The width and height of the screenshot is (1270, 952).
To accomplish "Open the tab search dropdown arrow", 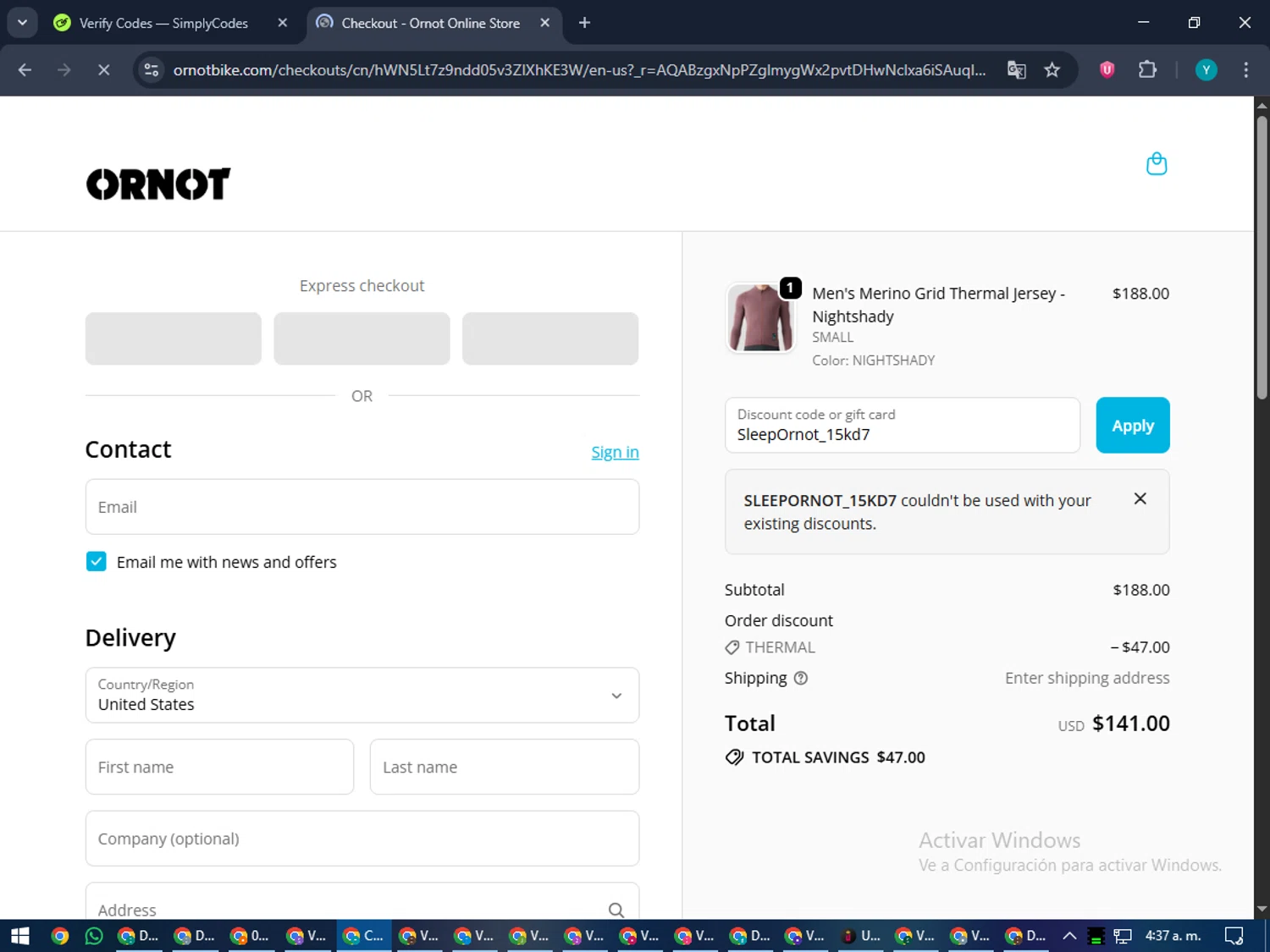I will click(22, 23).
